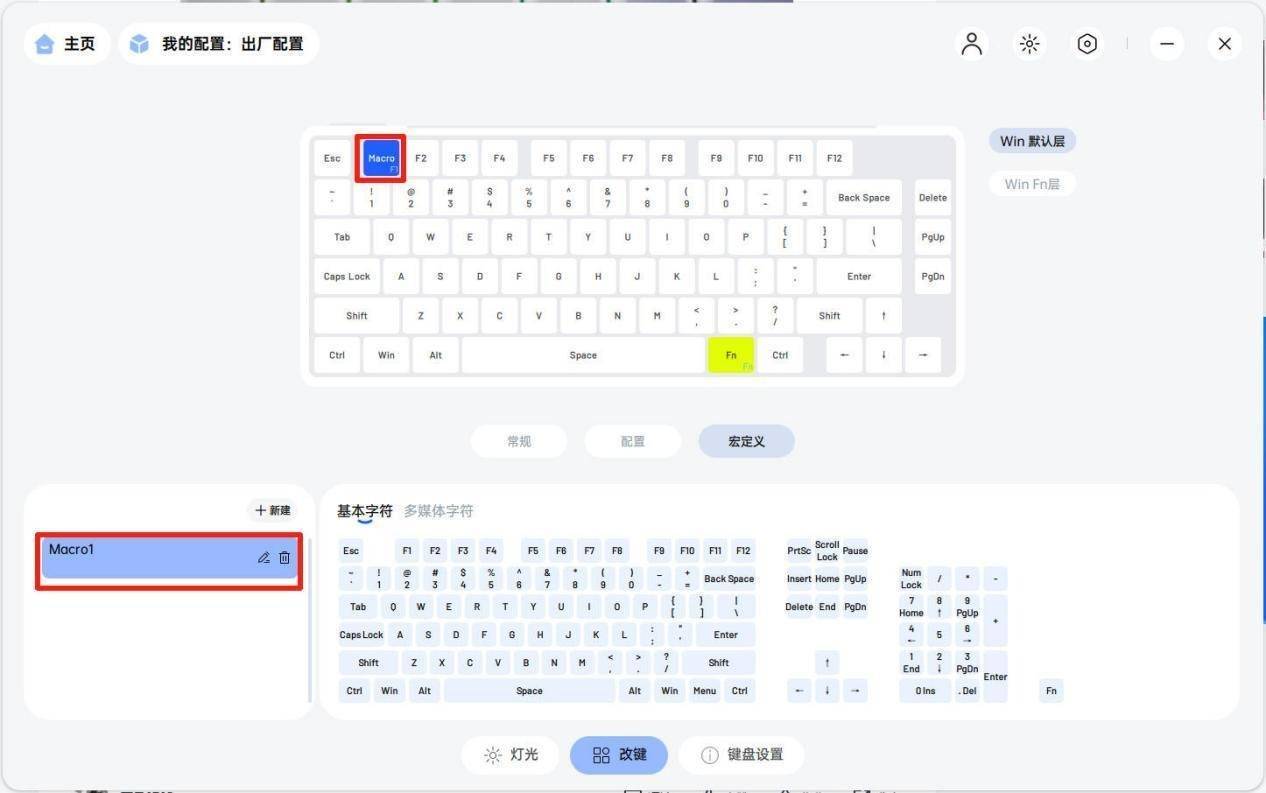1266x793 pixels.
Task: Open the 常规 tab
Action: 519,441
